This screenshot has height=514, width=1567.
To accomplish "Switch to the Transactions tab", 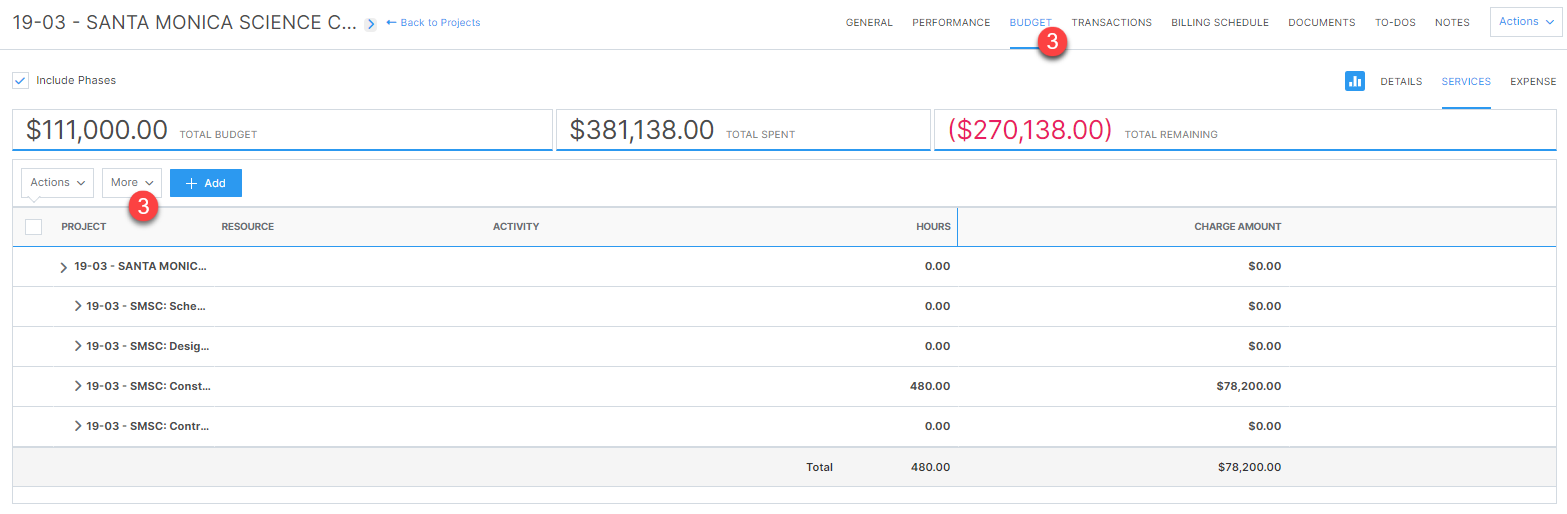I will [x=1111, y=23].
